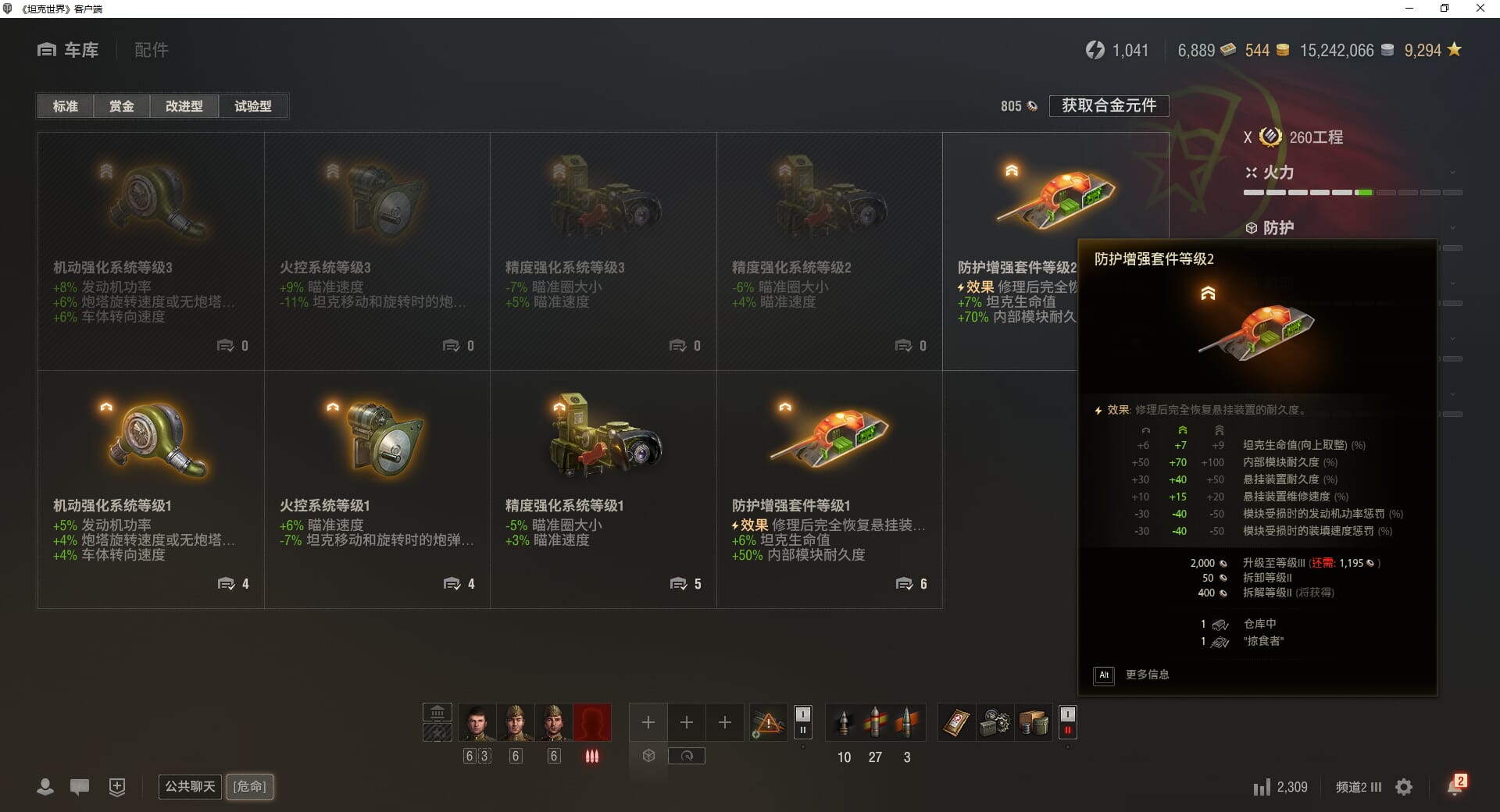Toggle equipment loadout switch I/II
This screenshot has width=1500, height=812.
(802, 722)
